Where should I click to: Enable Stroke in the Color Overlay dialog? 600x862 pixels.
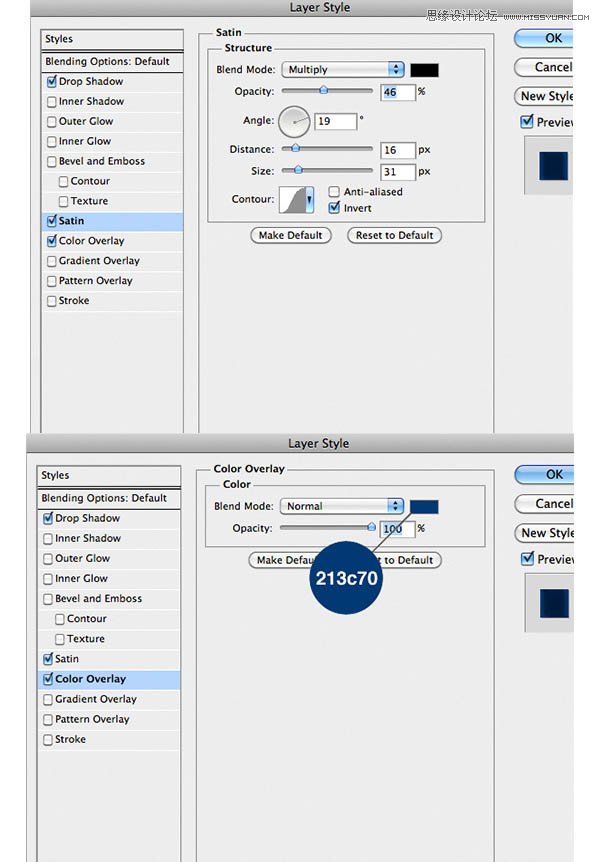click(48, 739)
